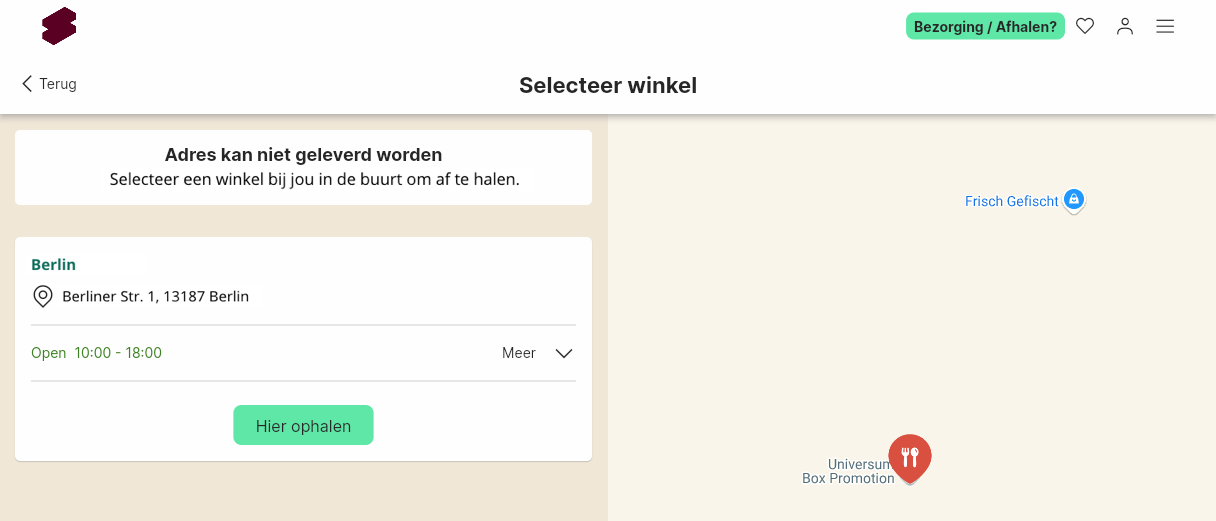
Task: Open the hamburger menu
Action: pos(1165,26)
